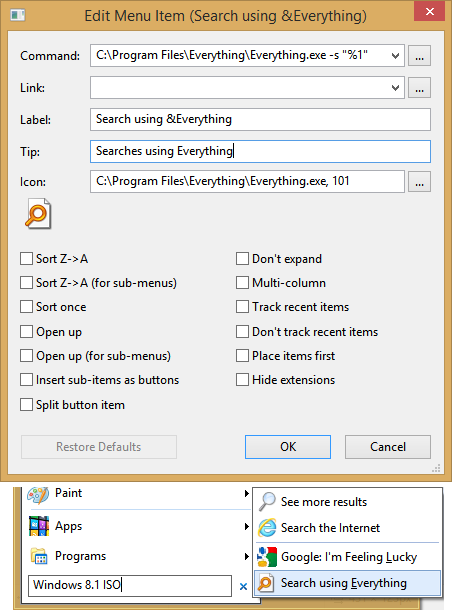Enable the Sort once checkbox
Screen dimensions: 452x614
click(26, 307)
